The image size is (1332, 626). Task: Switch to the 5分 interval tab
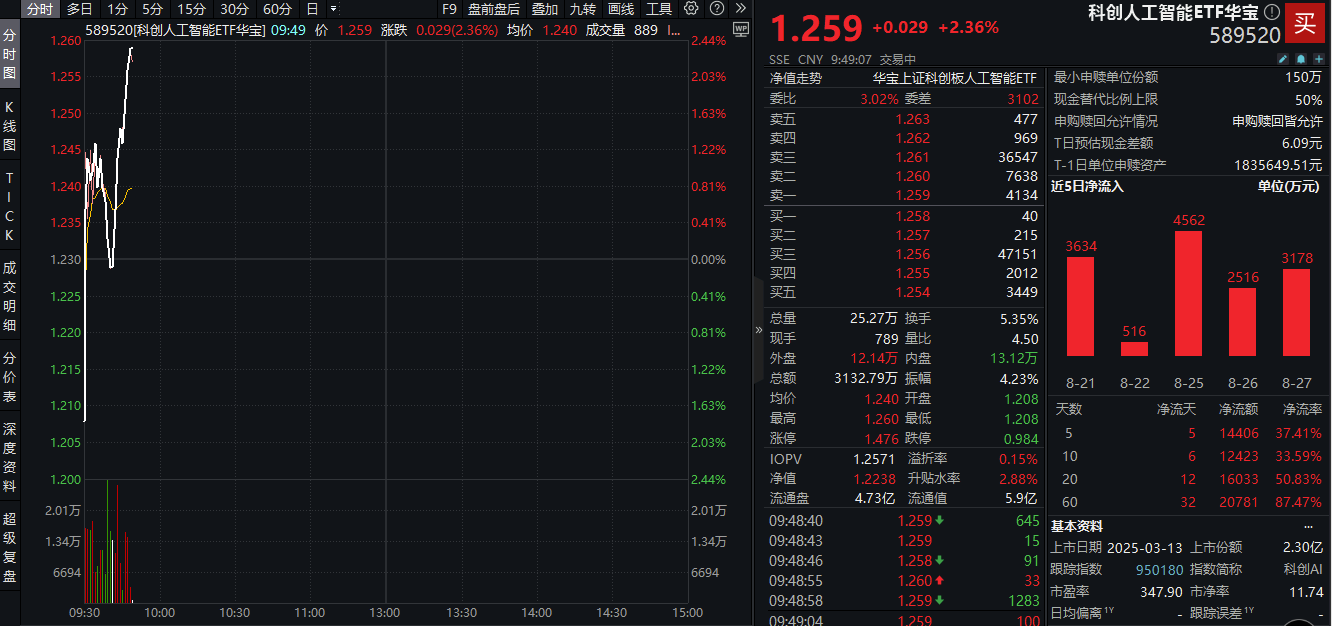(152, 9)
